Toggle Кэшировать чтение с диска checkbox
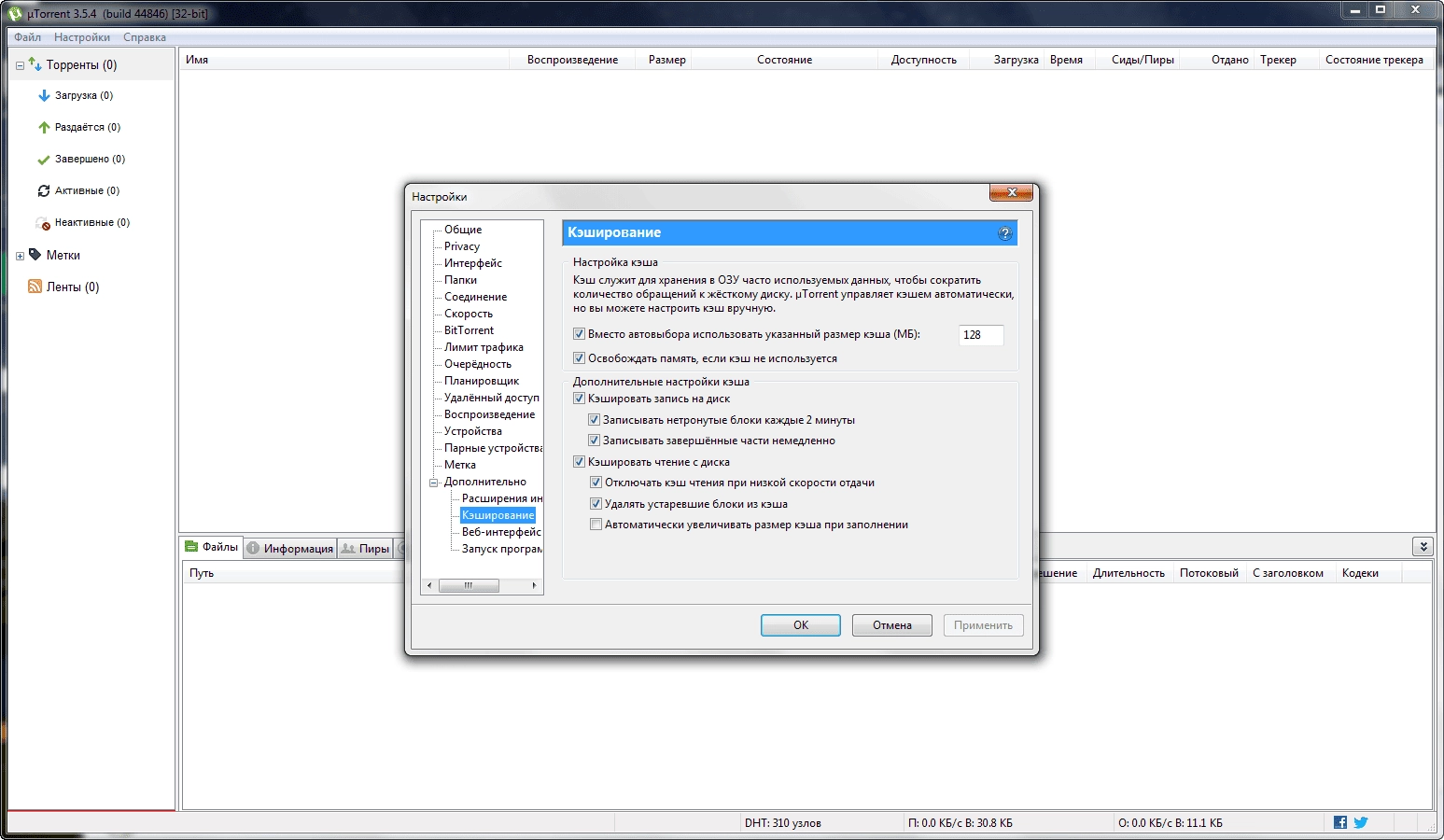 579,462
